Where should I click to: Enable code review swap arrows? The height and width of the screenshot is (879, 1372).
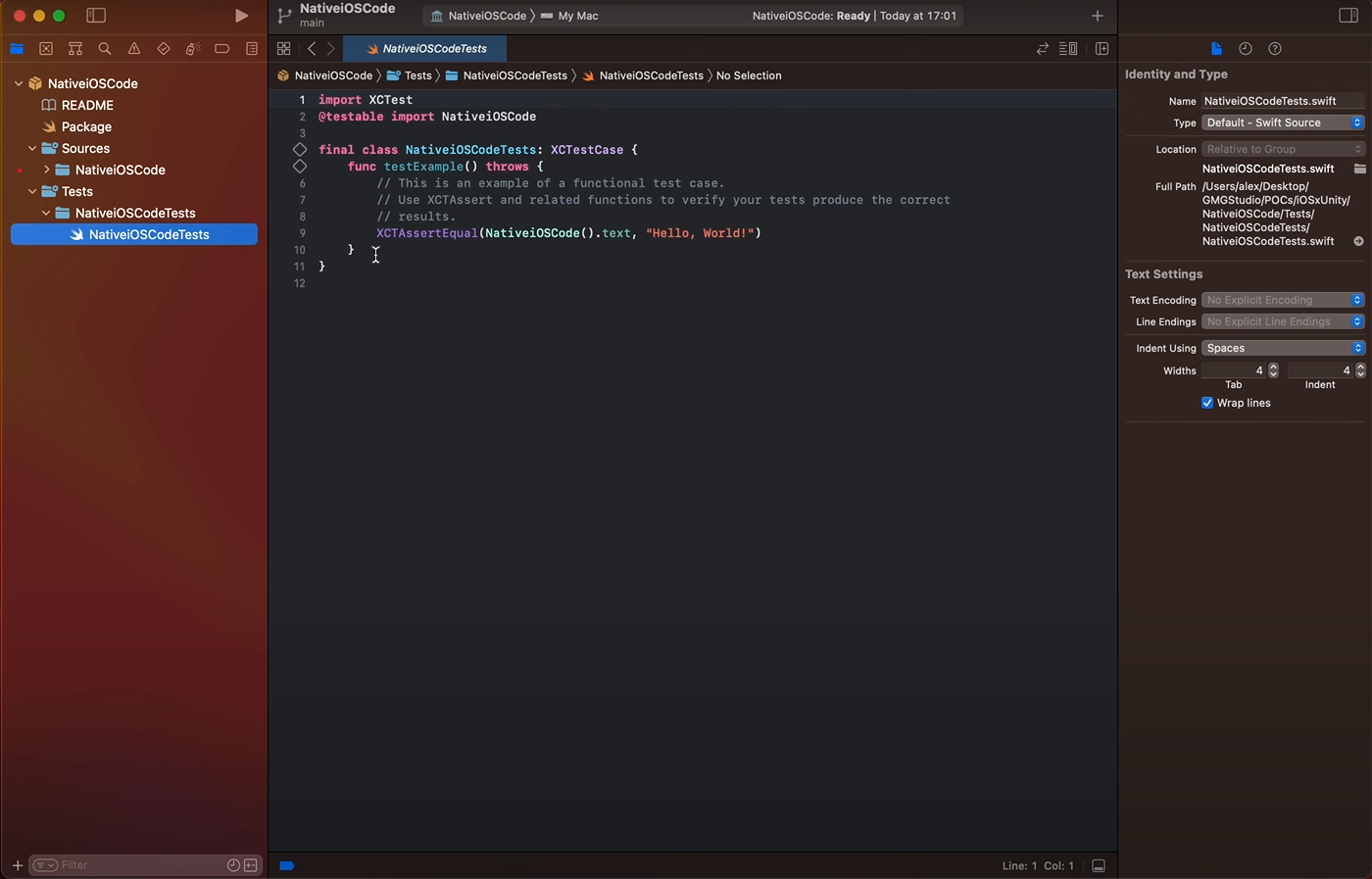pyautogui.click(x=1043, y=49)
